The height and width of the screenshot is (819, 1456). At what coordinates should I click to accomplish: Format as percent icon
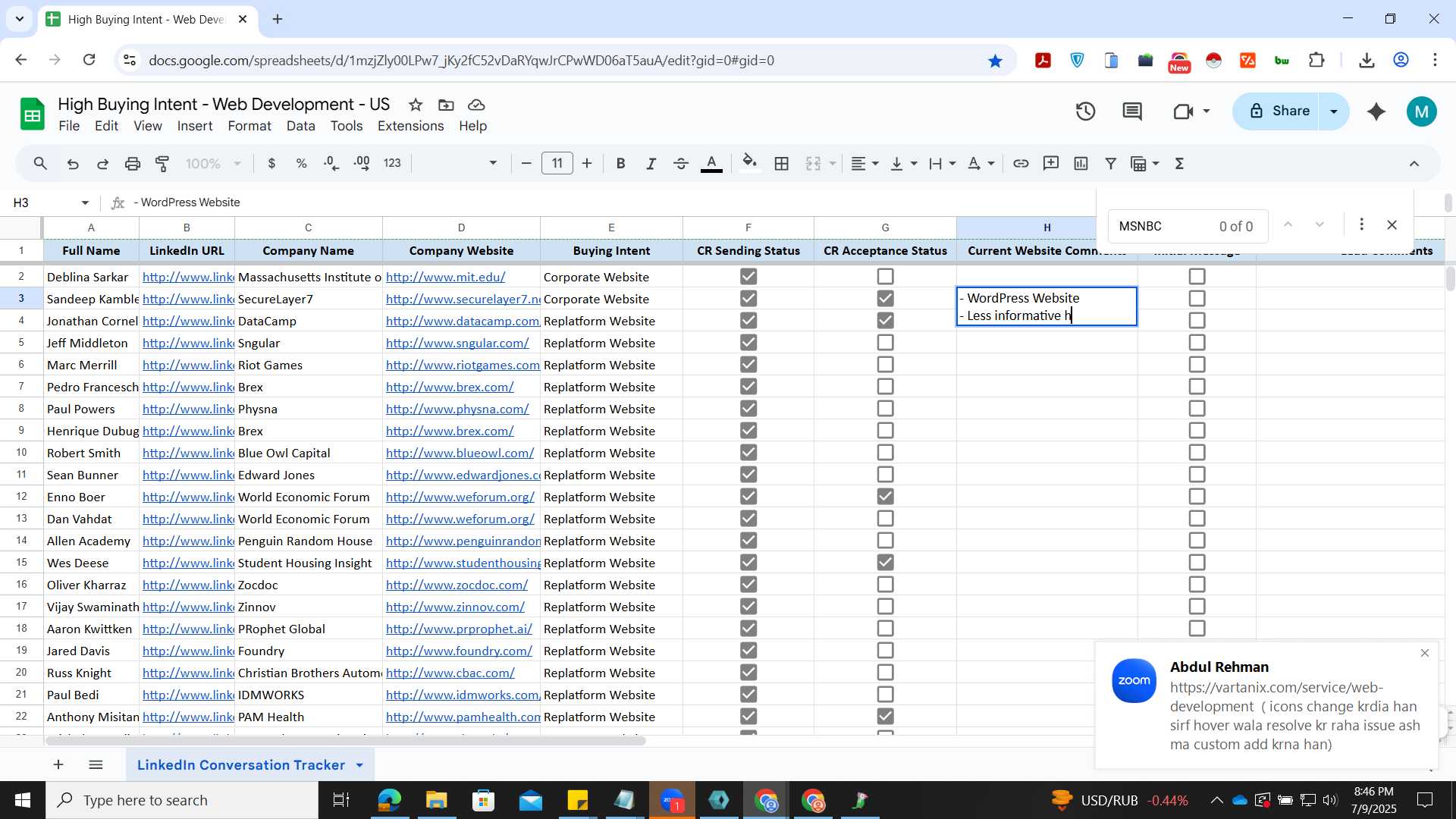[x=301, y=164]
